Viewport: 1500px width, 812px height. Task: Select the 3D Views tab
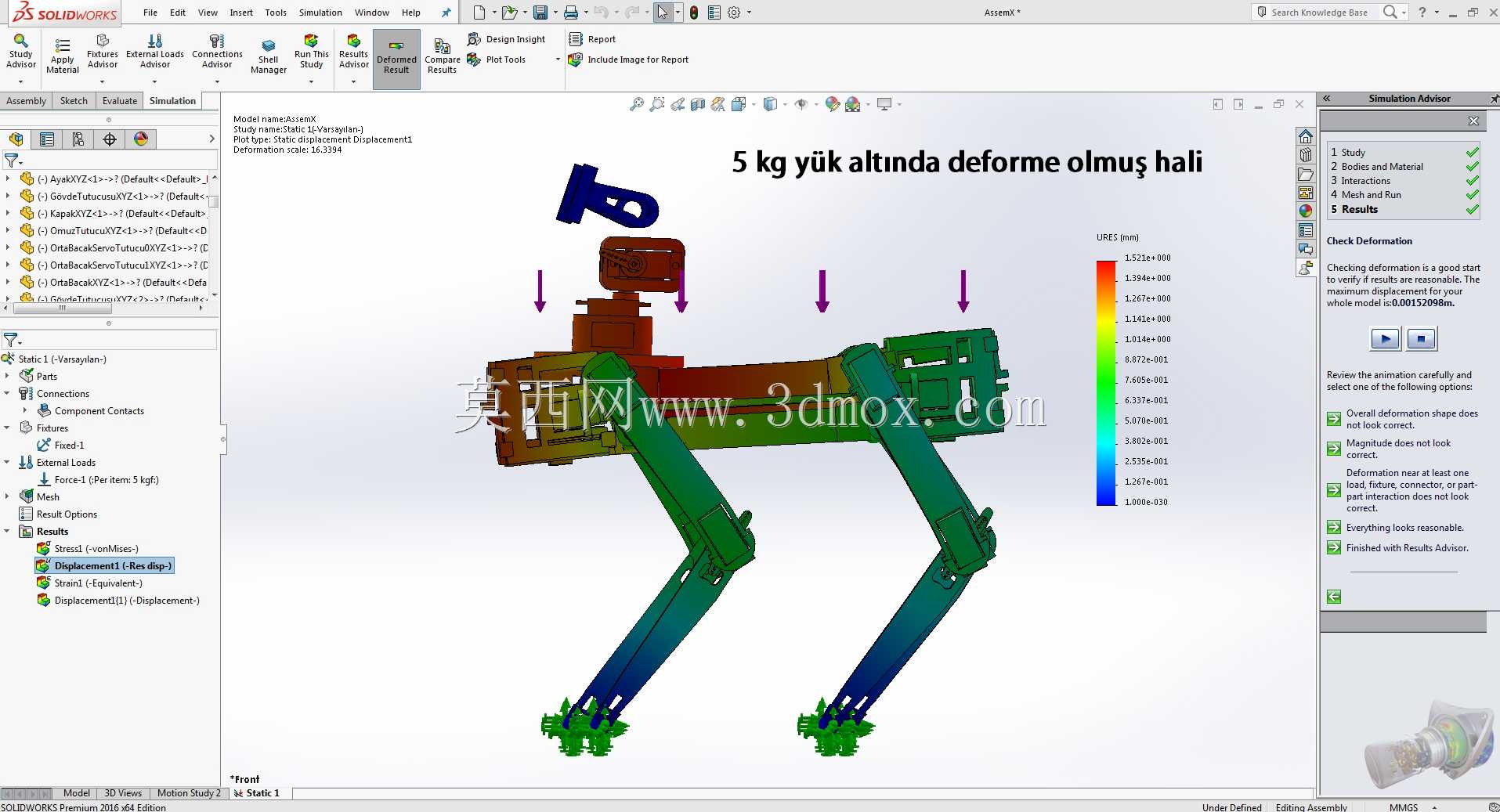[123, 793]
